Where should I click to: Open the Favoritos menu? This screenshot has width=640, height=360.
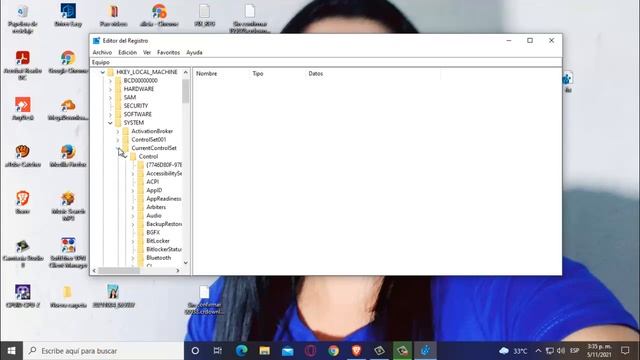point(168,53)
